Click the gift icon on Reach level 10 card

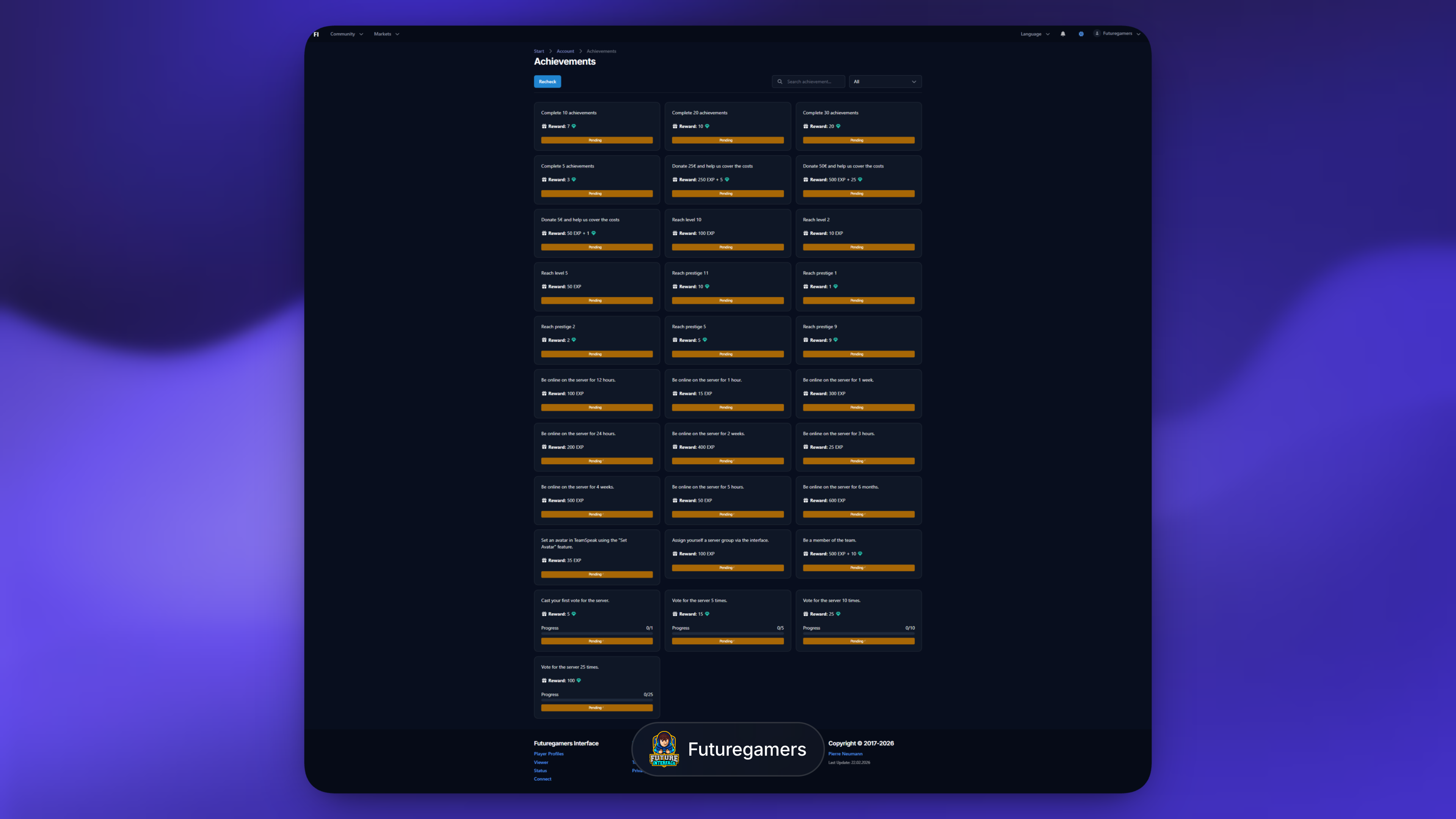[x=675, y=233]
